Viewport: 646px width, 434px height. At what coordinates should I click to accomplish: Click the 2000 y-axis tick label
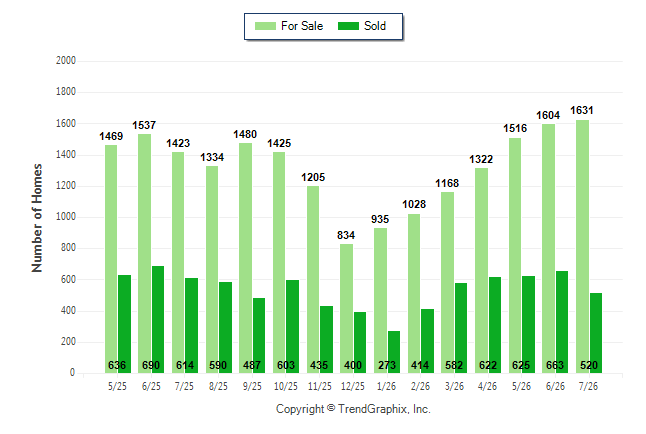pos(66,61)
